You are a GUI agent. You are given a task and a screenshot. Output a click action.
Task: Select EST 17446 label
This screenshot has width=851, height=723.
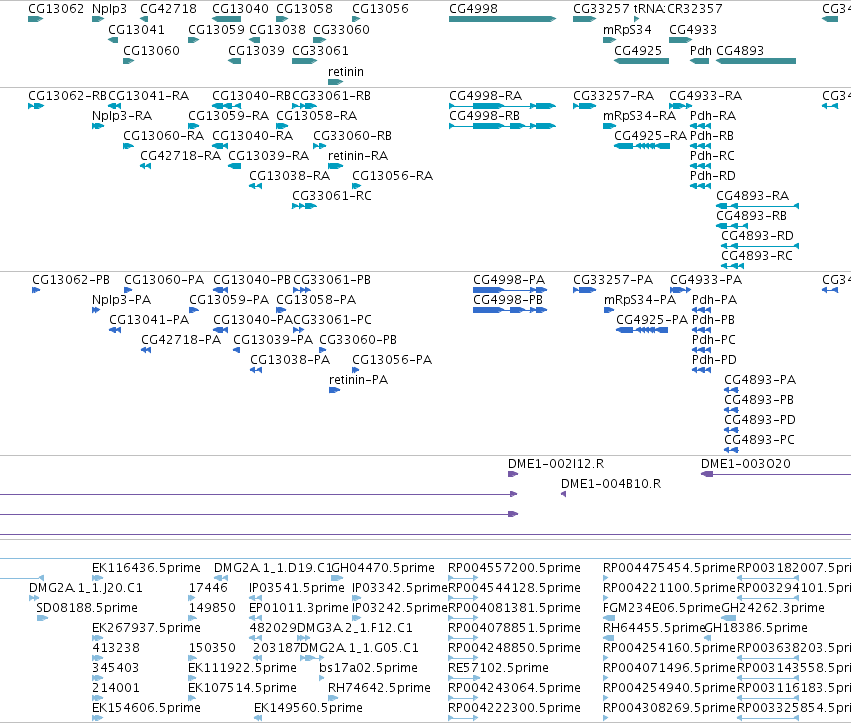(x=208, y=588)
